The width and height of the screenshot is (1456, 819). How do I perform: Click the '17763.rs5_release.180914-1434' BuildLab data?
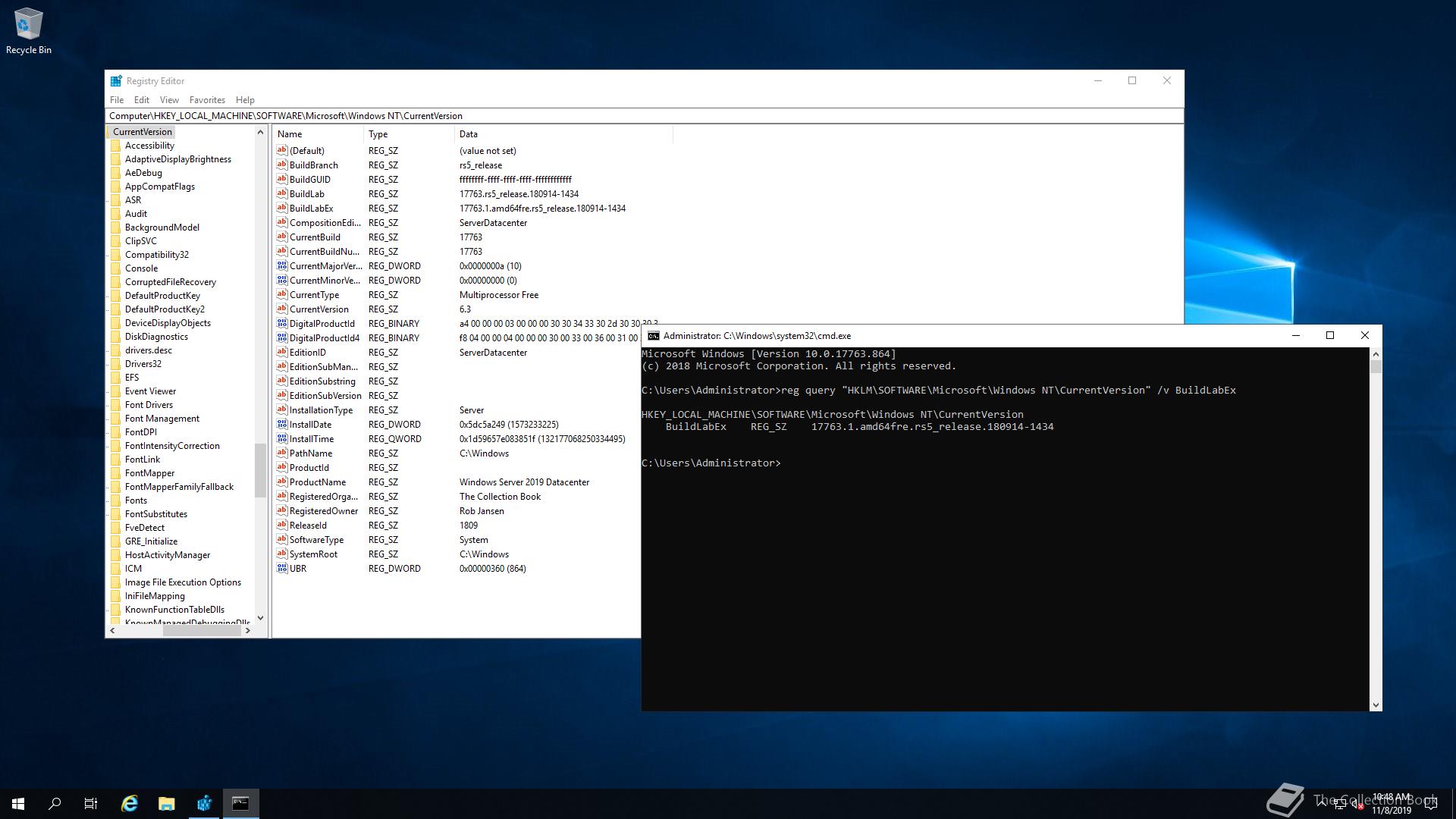coord(519,194)
